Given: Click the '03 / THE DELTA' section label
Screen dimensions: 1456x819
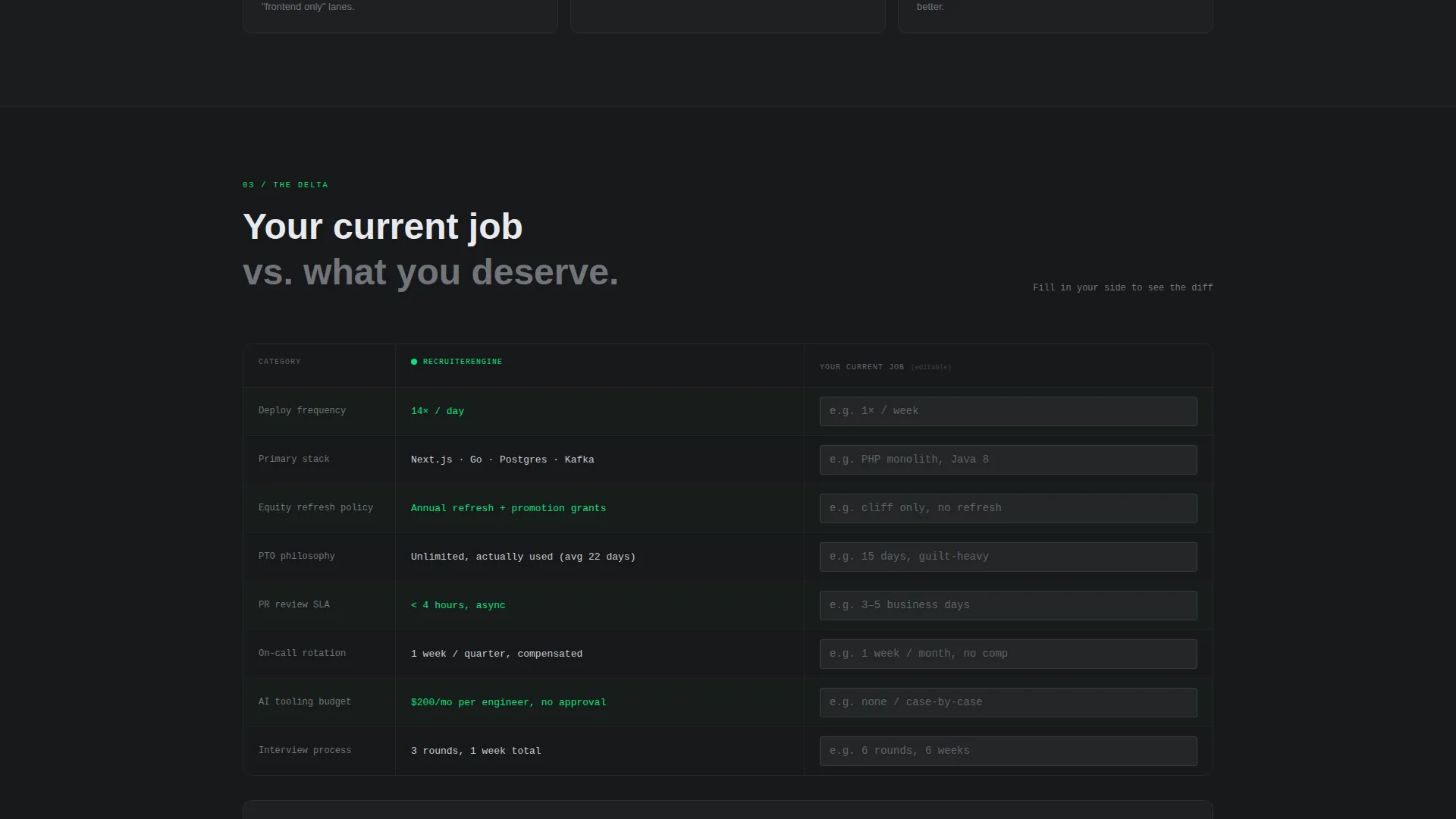Looking at the screenshot, I should (285, 185).
